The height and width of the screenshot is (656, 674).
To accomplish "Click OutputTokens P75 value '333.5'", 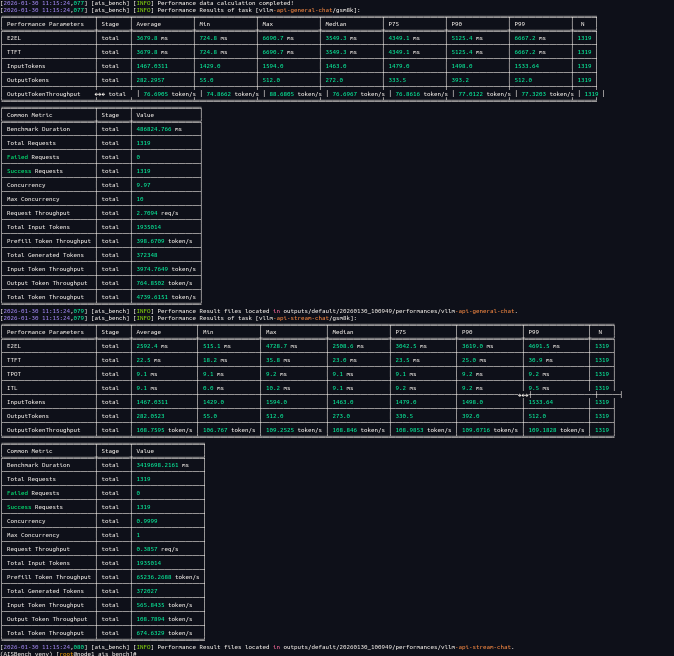I will [397, 80].
